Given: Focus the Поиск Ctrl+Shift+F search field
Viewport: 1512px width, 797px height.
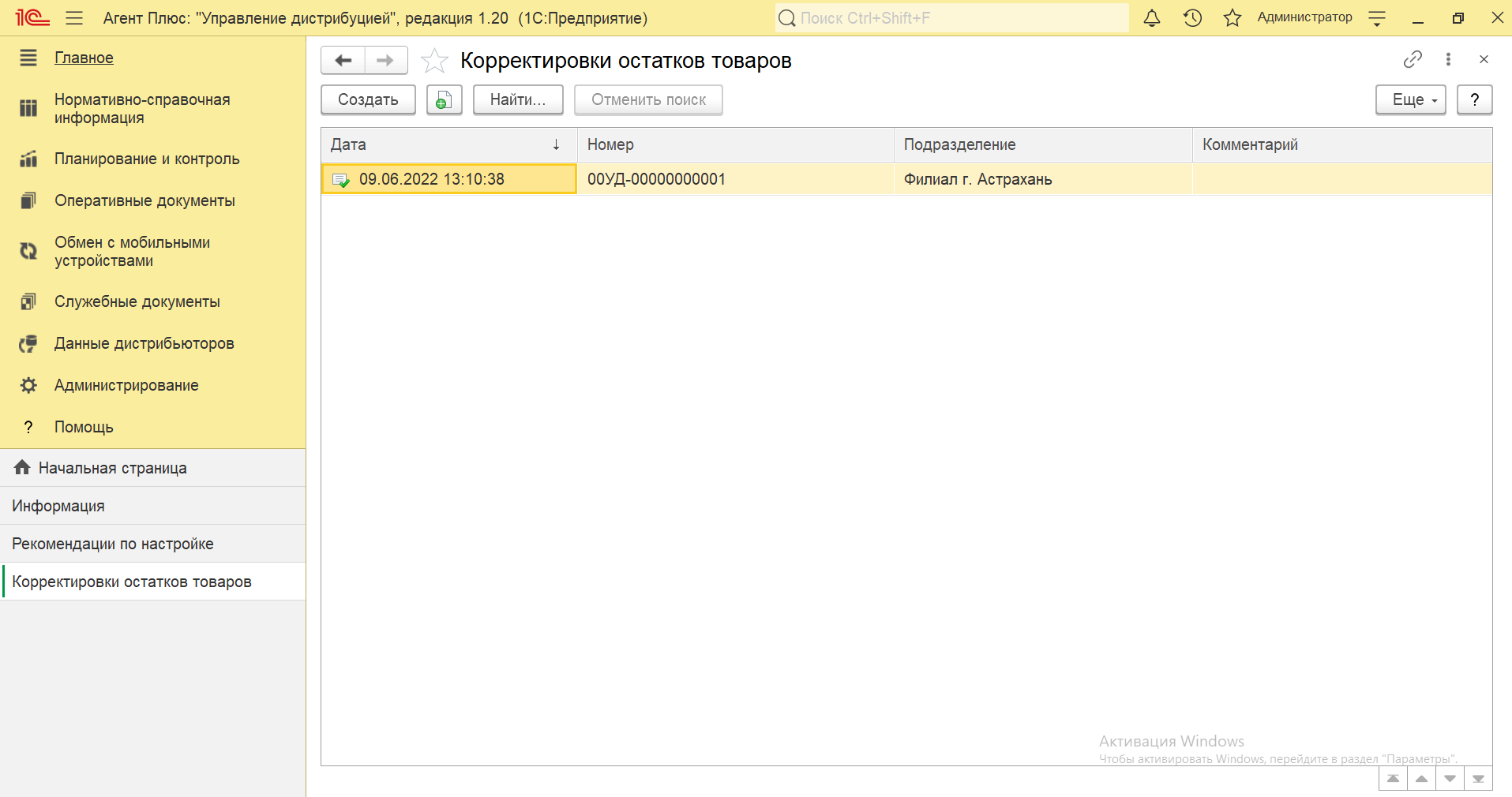Looking at the screenshot, I should [951, 18].
